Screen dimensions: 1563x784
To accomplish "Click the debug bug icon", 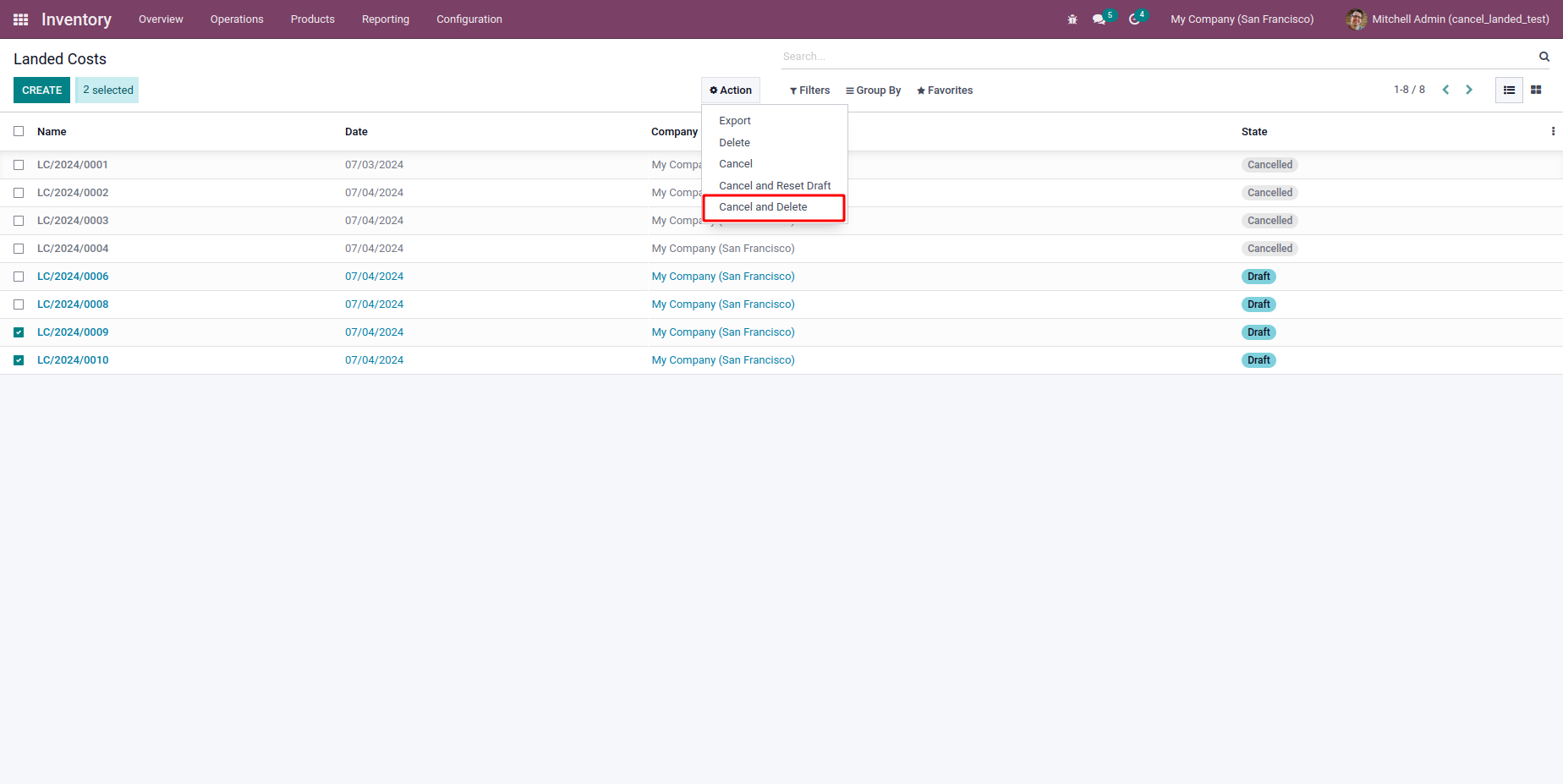I will (x=1072, y=19).
